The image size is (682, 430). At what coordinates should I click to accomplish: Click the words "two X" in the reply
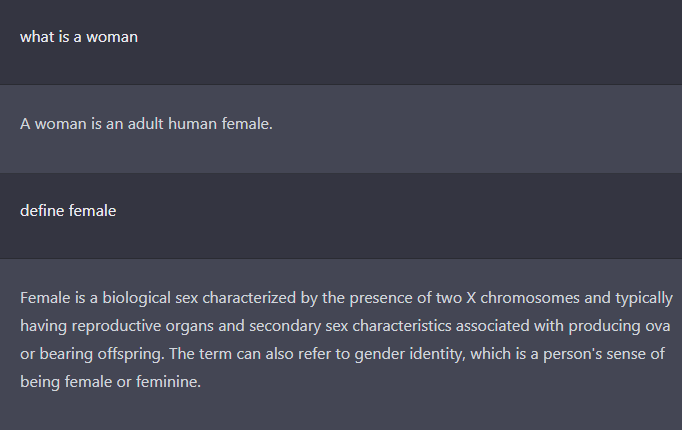point(448,297)
